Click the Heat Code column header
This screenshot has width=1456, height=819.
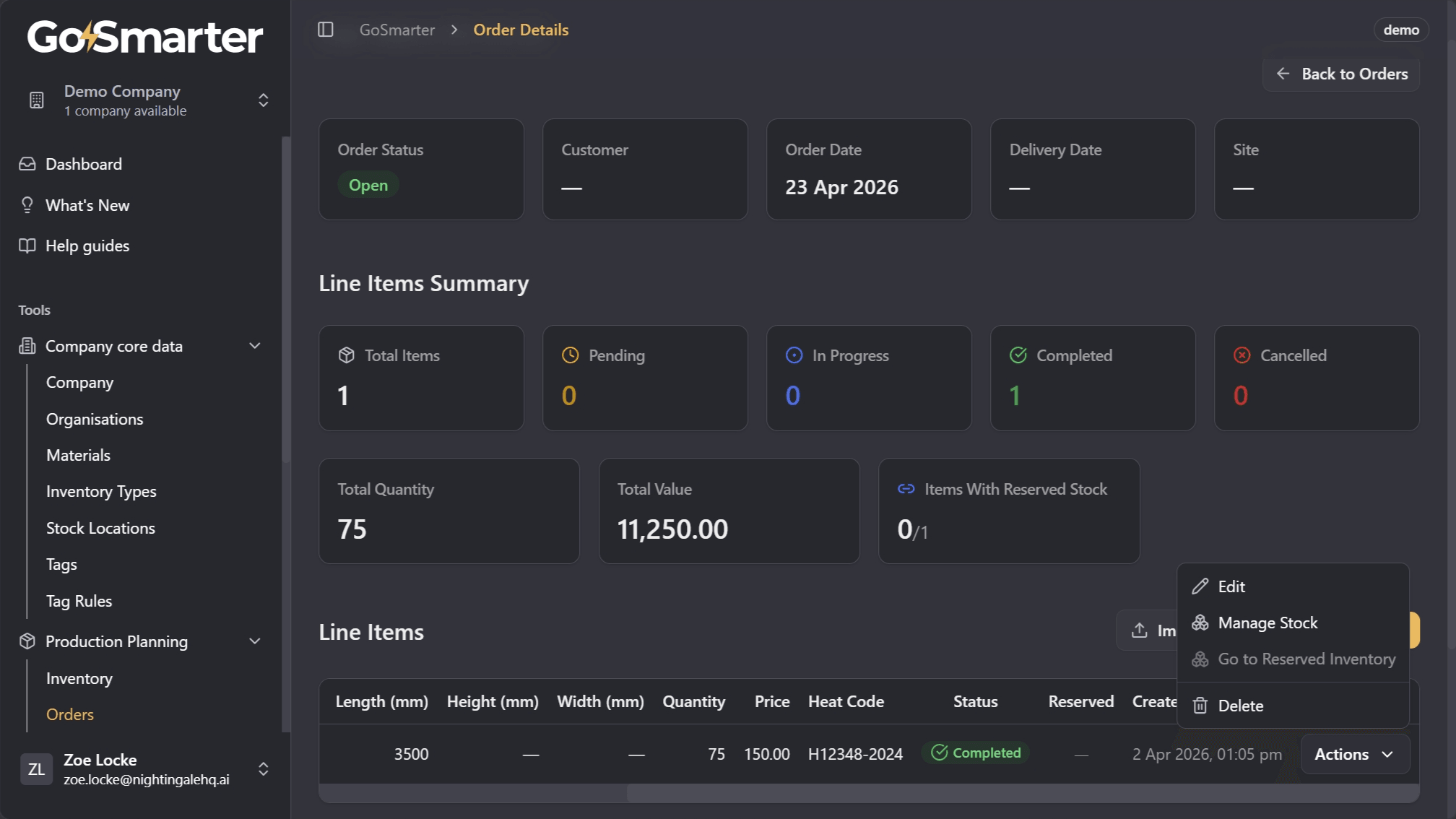pyautogui.click(x=846, y=701)
